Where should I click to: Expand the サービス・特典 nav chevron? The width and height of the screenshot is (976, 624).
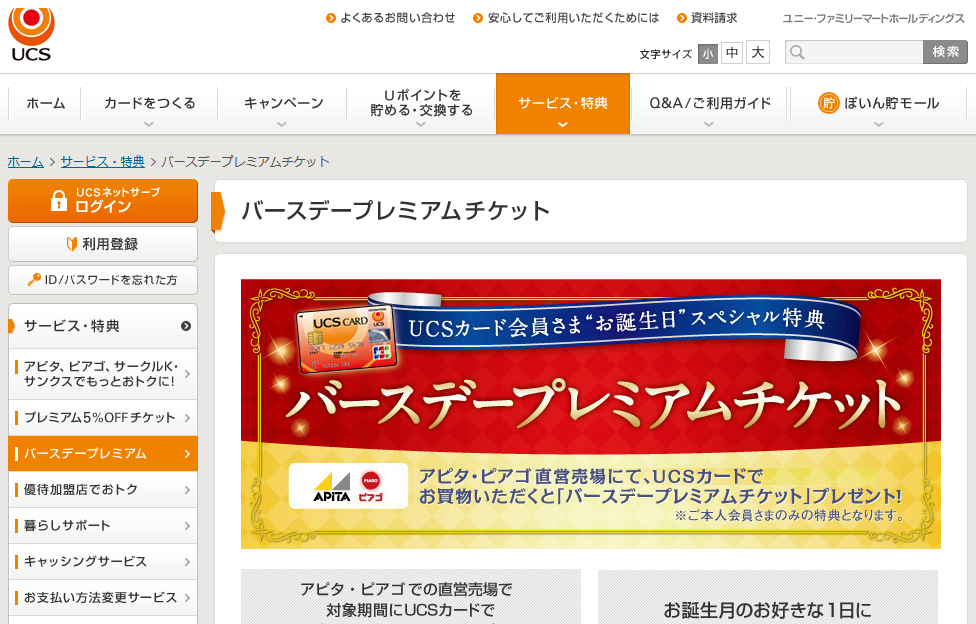pyautogui.click(x=563, y=125)
